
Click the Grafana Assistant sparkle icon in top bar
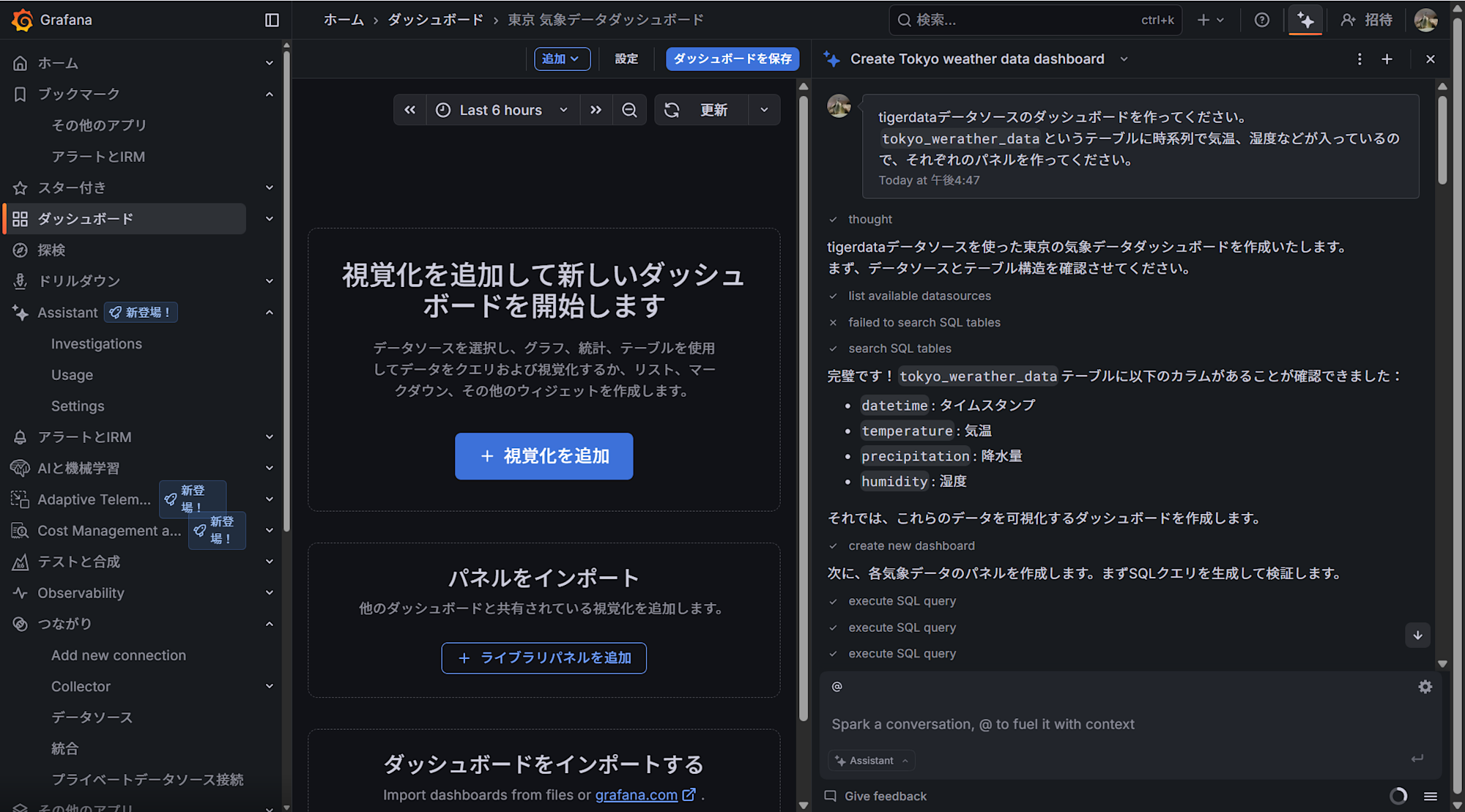pos(1305,20)
